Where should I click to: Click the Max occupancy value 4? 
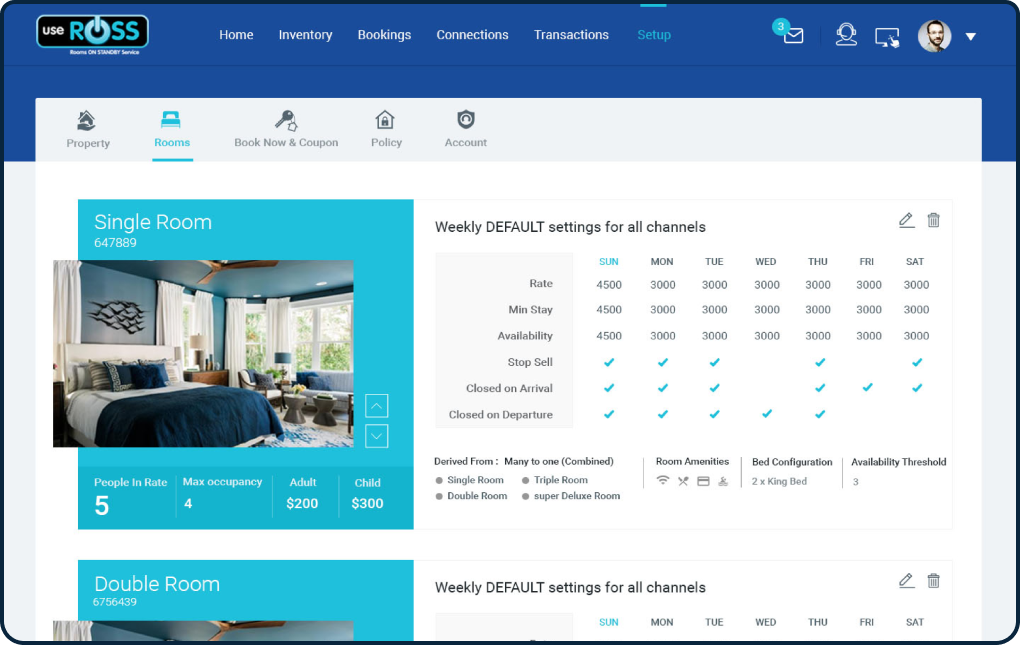[x=188, y=503]
